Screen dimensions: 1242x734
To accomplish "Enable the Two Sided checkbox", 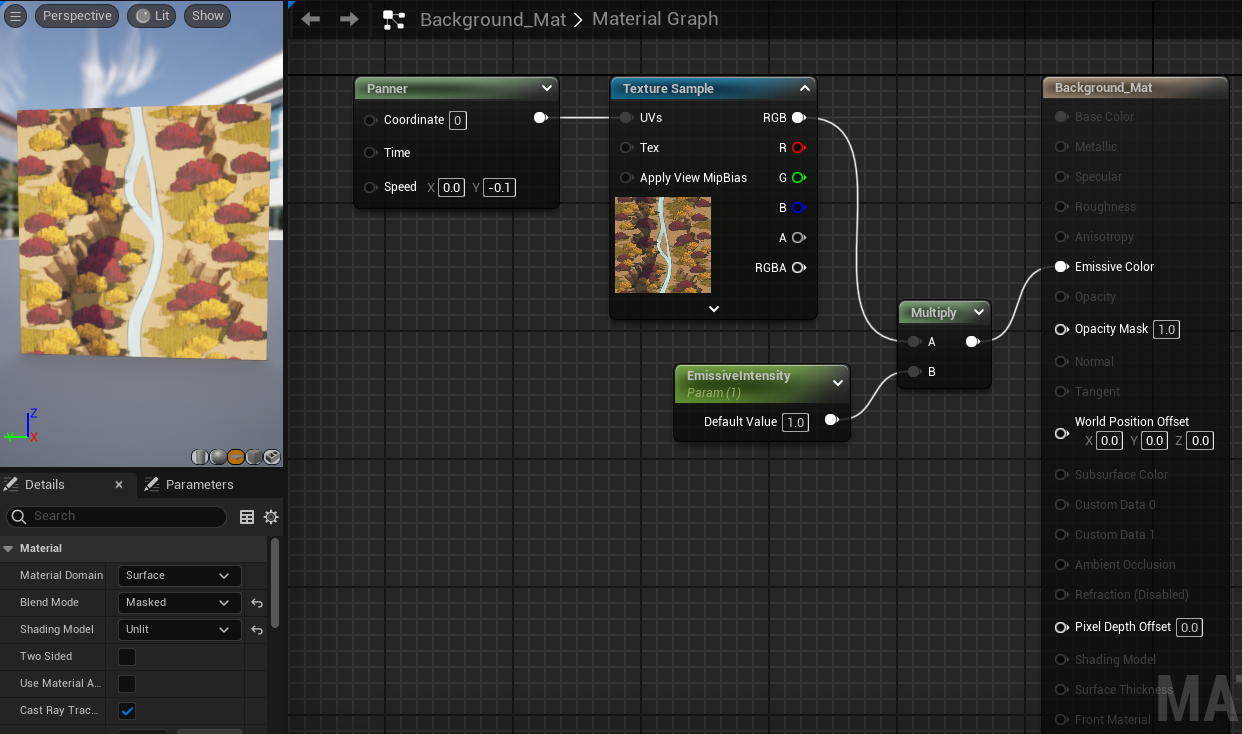I will coord(127,657).
